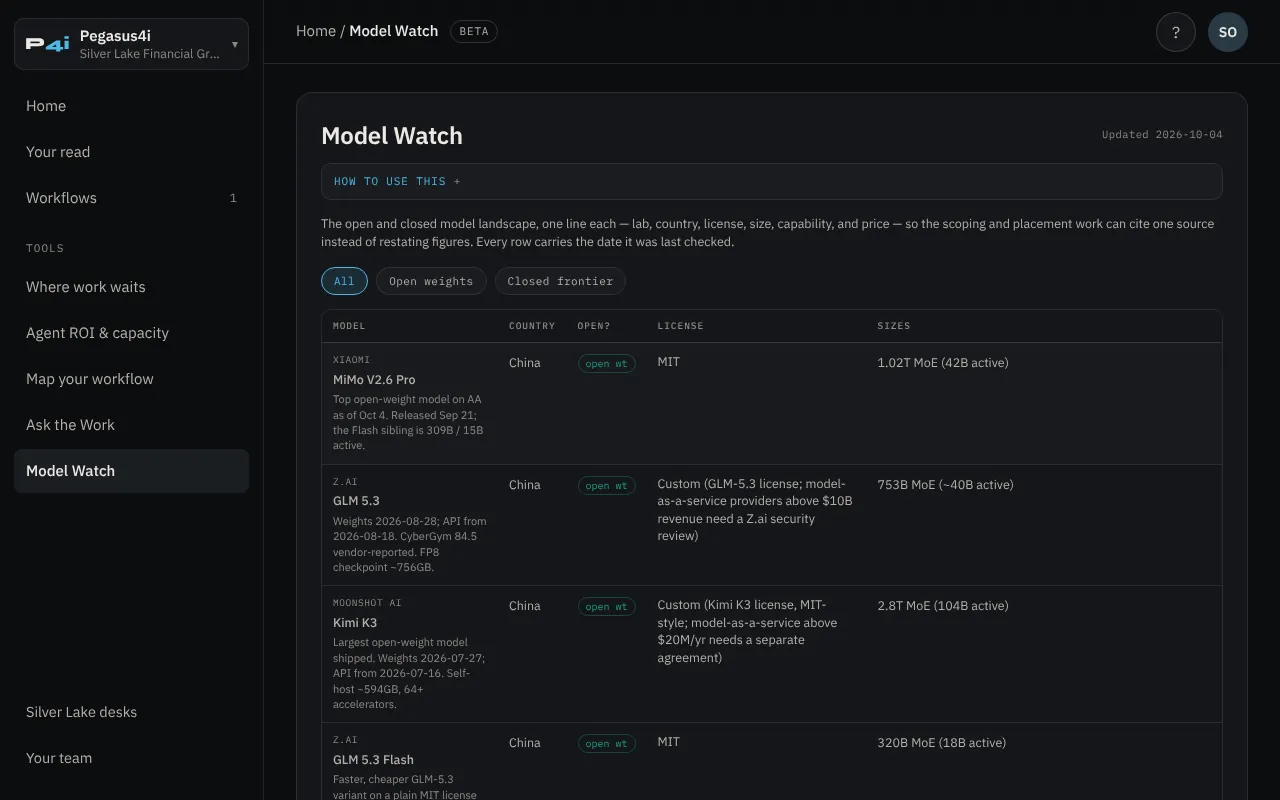Click the License column header
This screenshot has height=800, width=1280.
[x=680, y=326]
